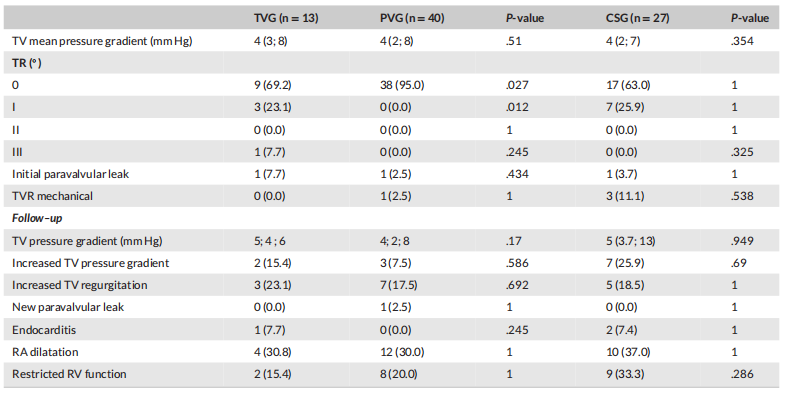Click the CSG (n = 27) column header
Image resolution: width=785 pixels, height=393 pixels.
click(x=638, y=19)
